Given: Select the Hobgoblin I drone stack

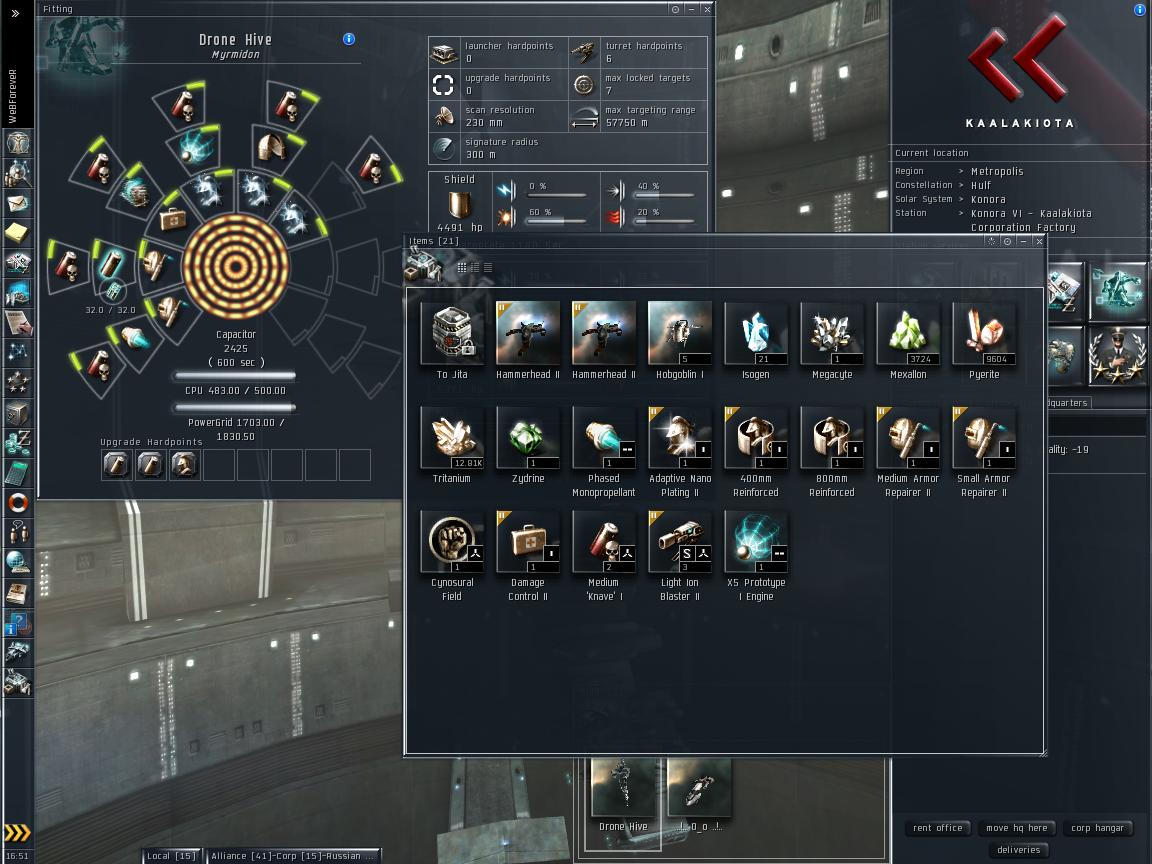Looking at the screenshot, I should pos(680,340).
